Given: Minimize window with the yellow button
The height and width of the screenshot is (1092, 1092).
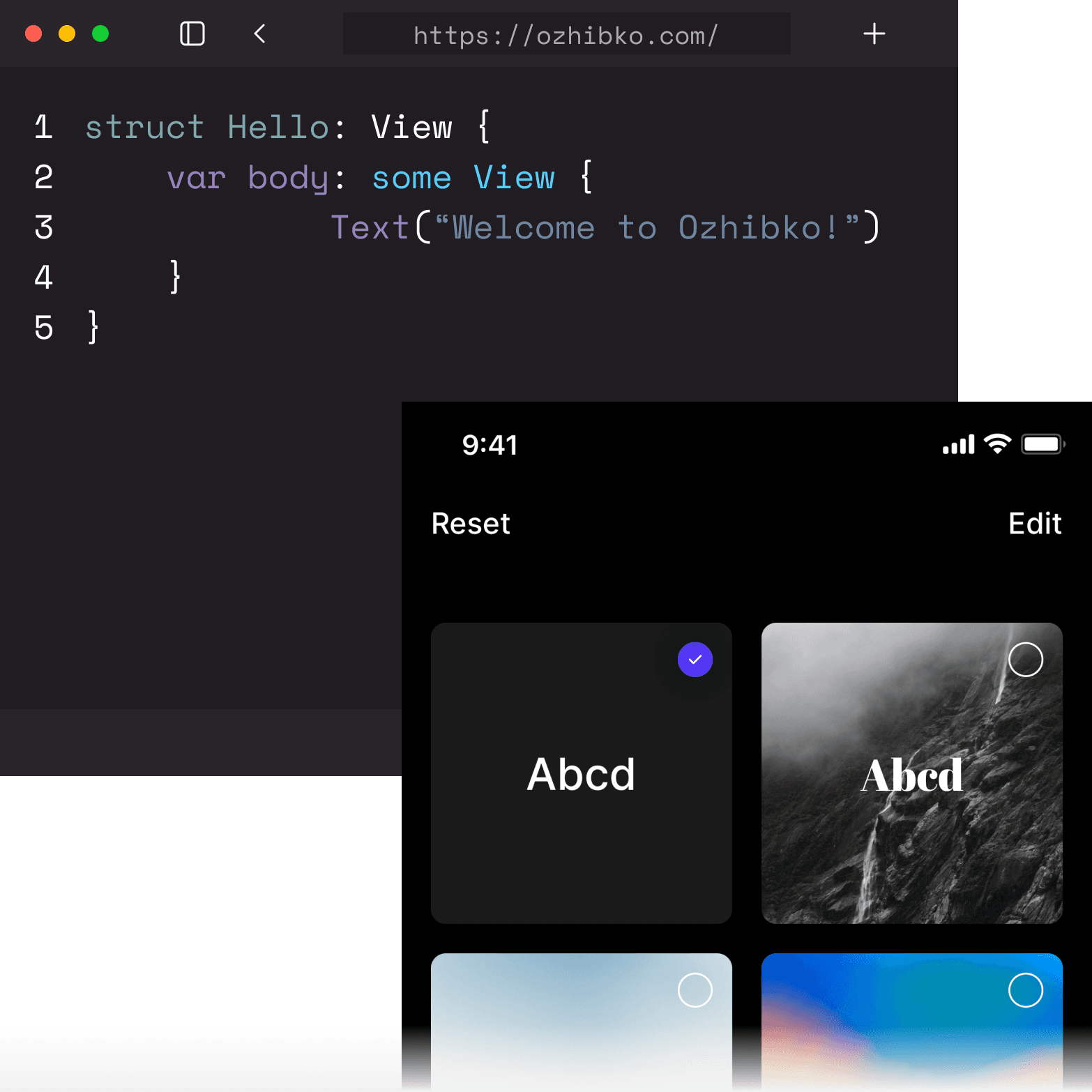Looking at the screenshot, I should pos(67,33).
